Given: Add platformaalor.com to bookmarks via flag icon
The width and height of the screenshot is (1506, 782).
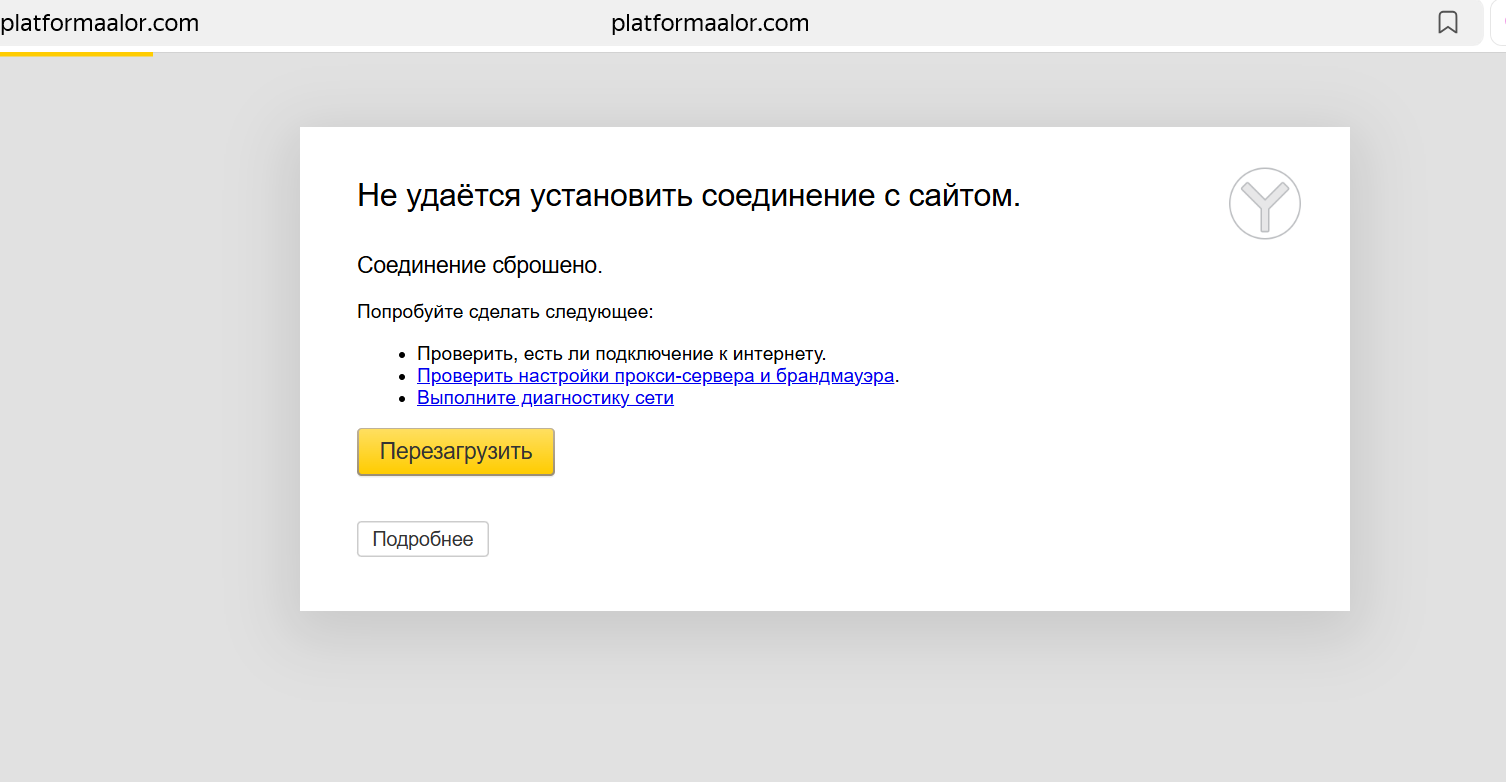Looking at the screenshot, I should (x=1448, y=22).
